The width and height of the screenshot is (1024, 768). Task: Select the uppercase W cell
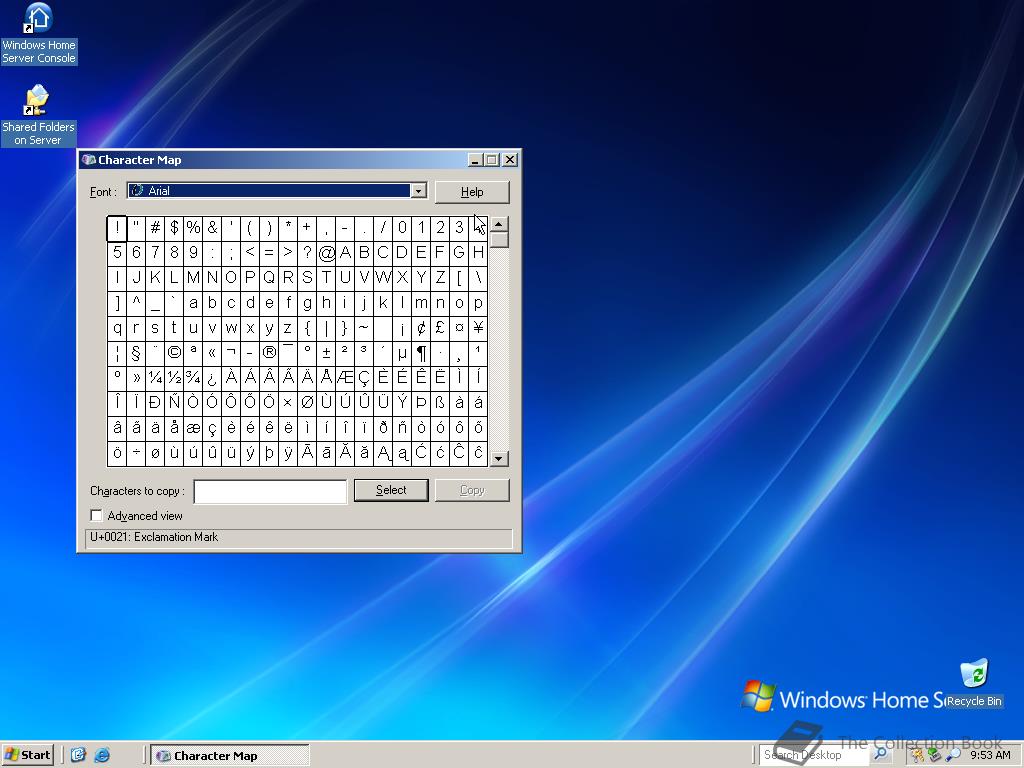tap(383, 278)
